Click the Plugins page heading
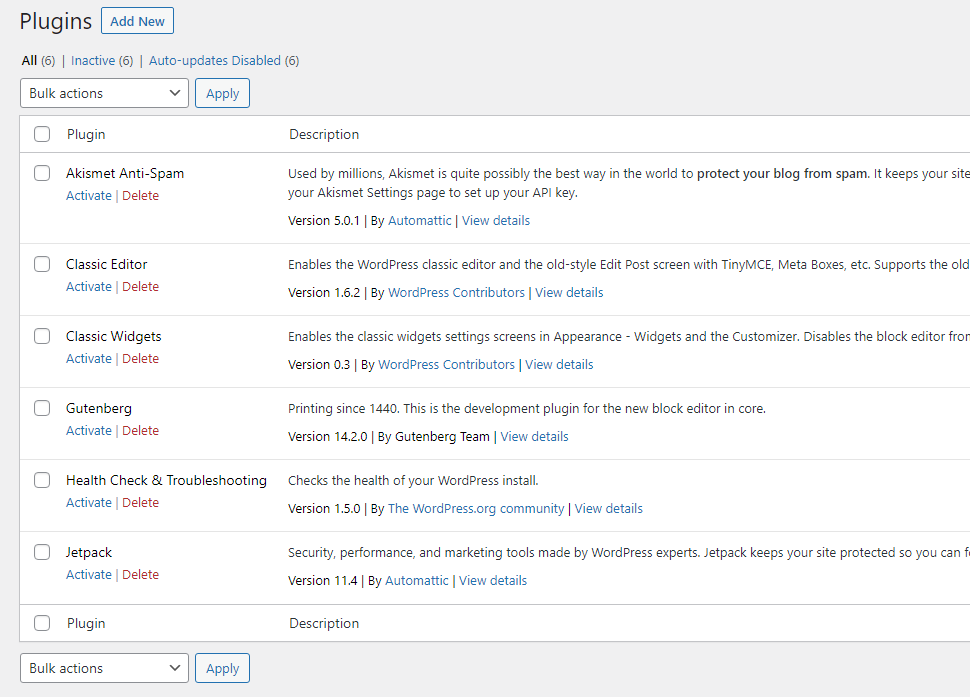Viewport: 970px width, 697px height. tap(56, 21)
